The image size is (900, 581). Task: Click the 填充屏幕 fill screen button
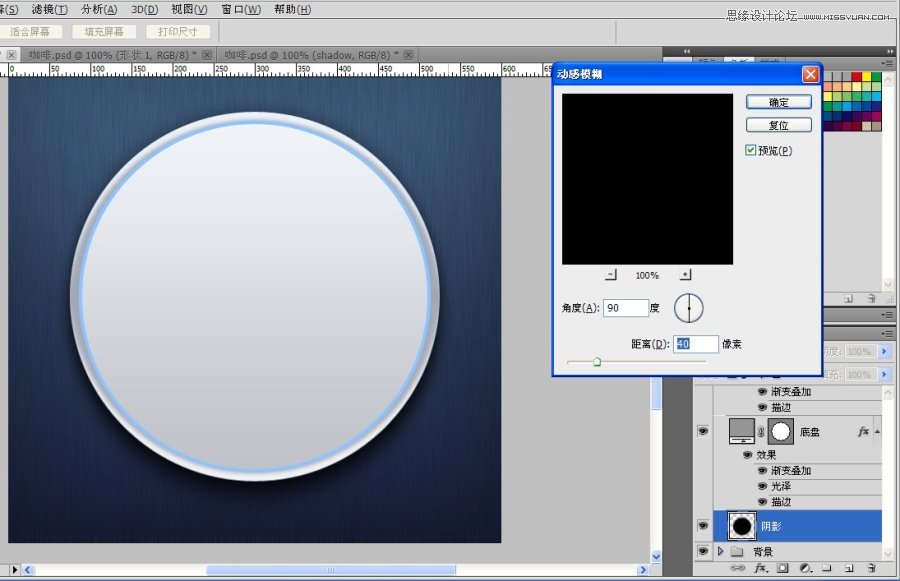point(104,32)
